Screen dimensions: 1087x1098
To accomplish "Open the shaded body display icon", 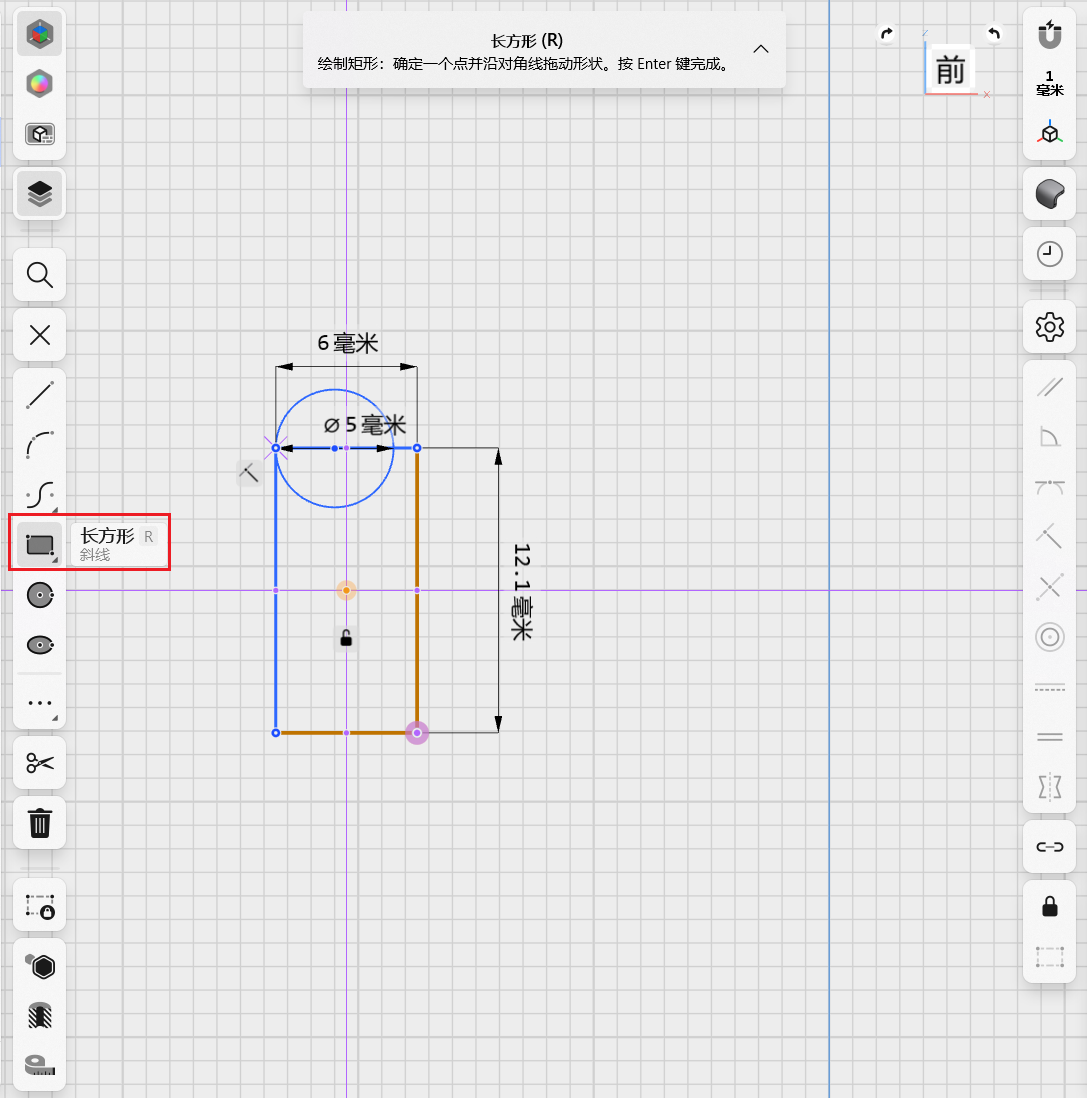I will pyautogui.click(x=1049, y=193).
